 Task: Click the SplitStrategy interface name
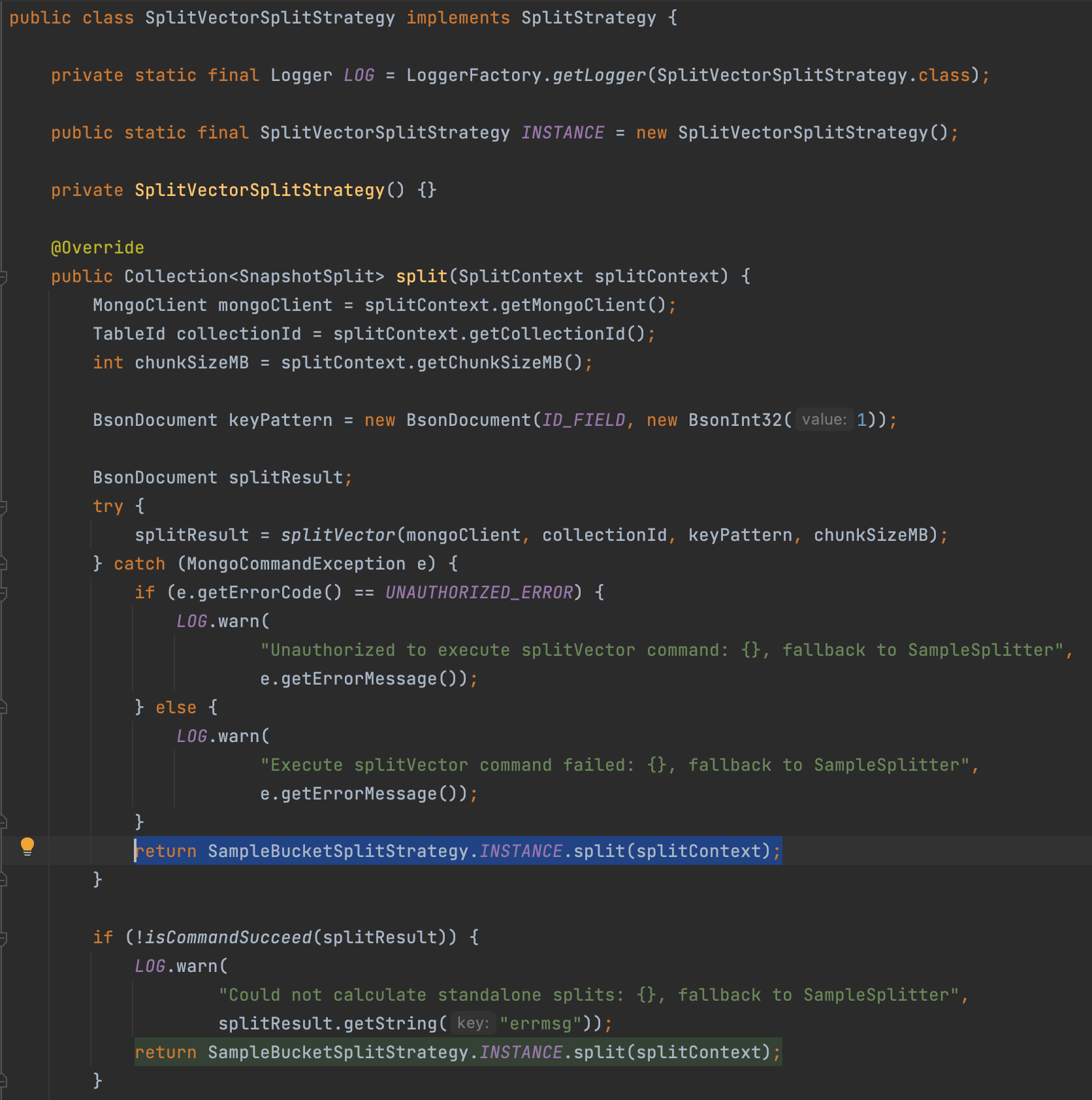[588, 18]
